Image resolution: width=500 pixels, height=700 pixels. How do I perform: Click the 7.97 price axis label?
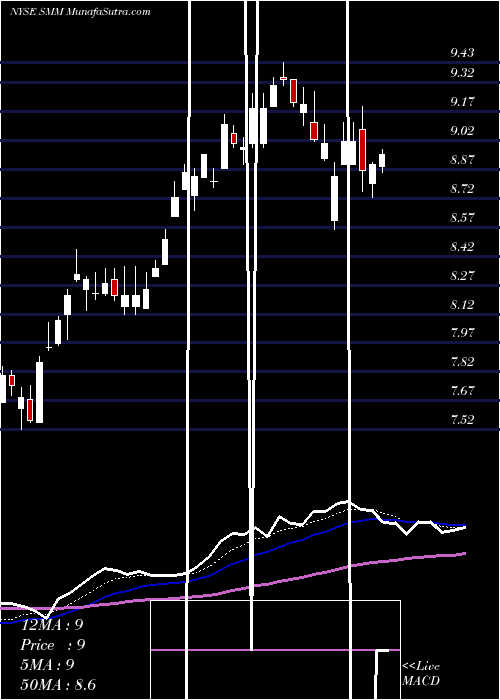[462, 333]
